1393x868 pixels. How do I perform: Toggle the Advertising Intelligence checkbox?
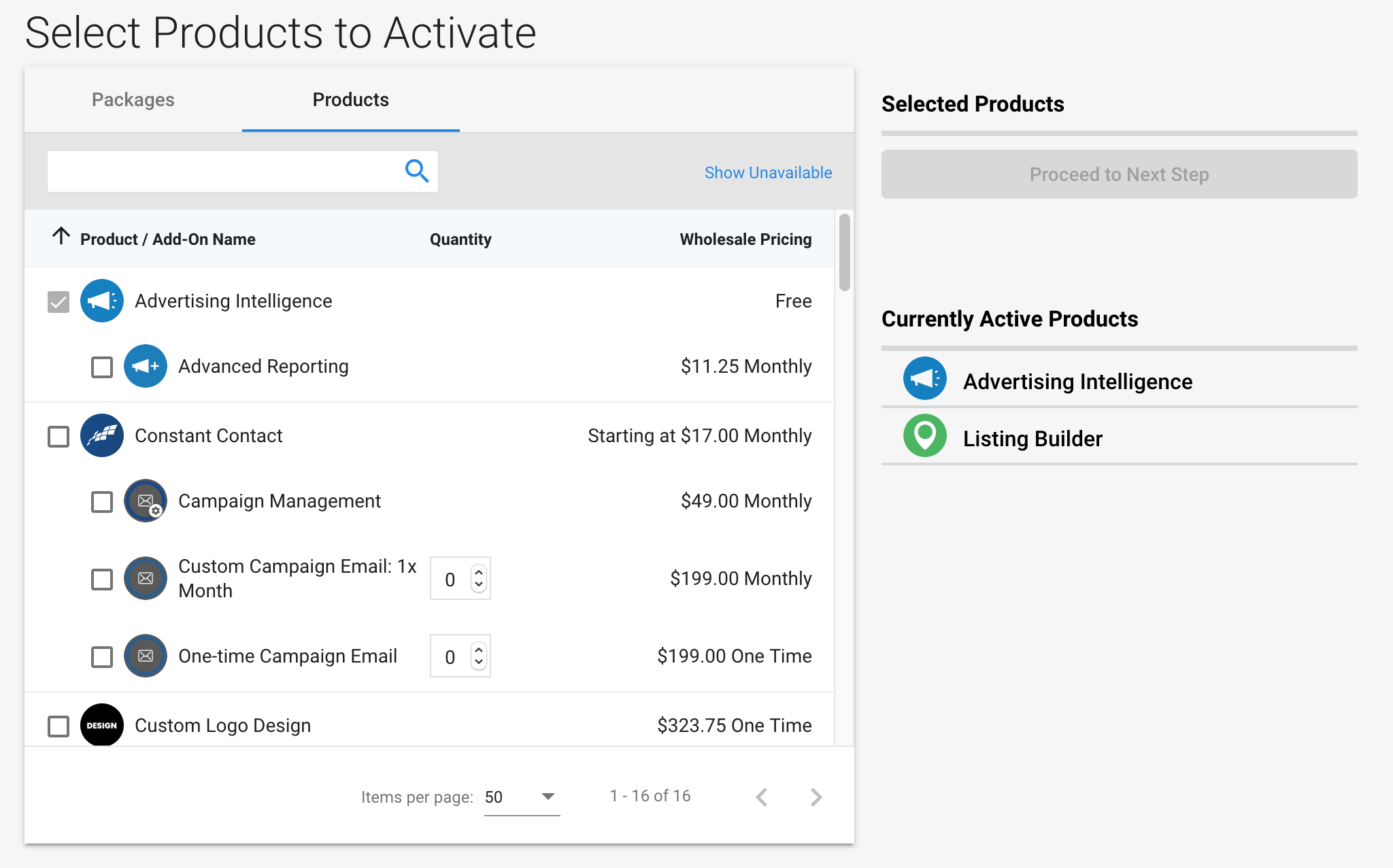point(58,301)
